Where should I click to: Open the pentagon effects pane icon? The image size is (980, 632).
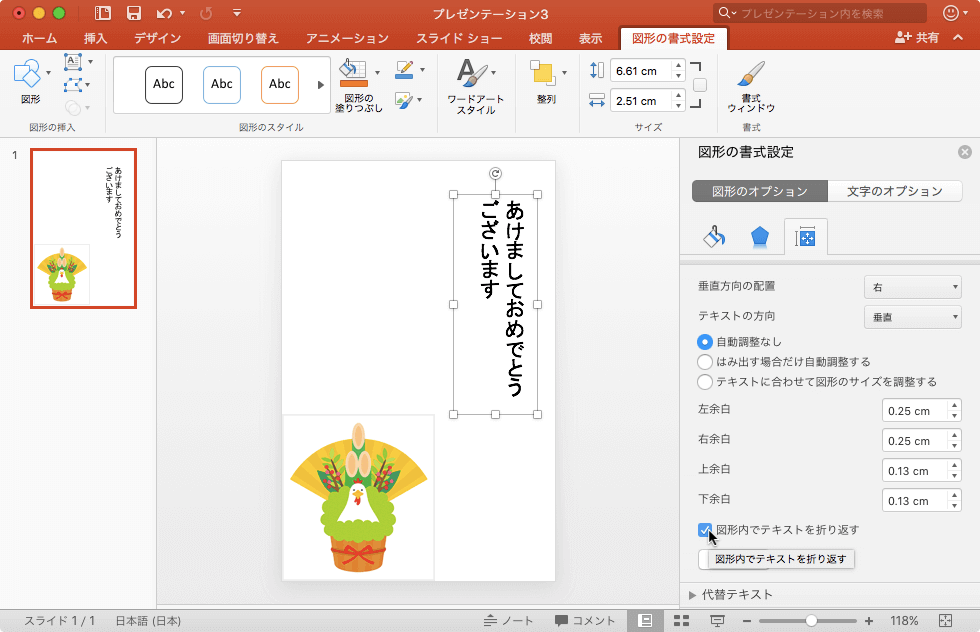click(x=760, y=237)
